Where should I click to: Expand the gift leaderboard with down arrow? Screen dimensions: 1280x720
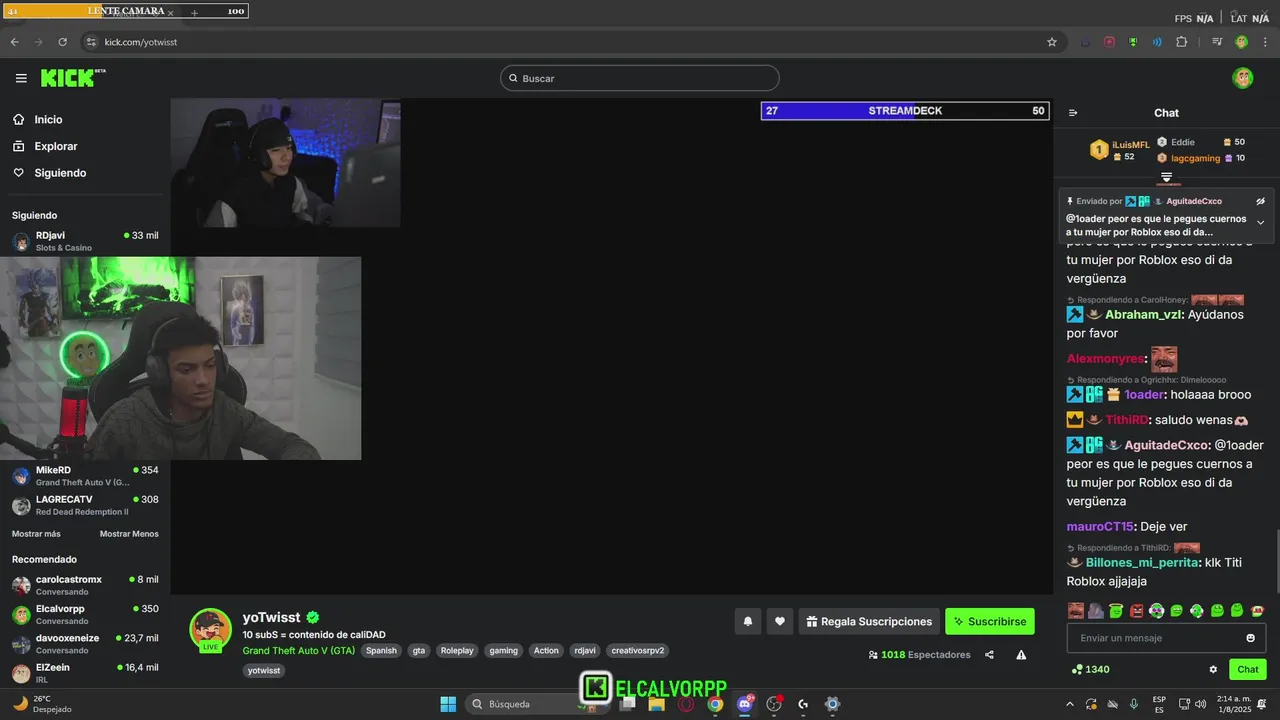tap(1166, 177)
